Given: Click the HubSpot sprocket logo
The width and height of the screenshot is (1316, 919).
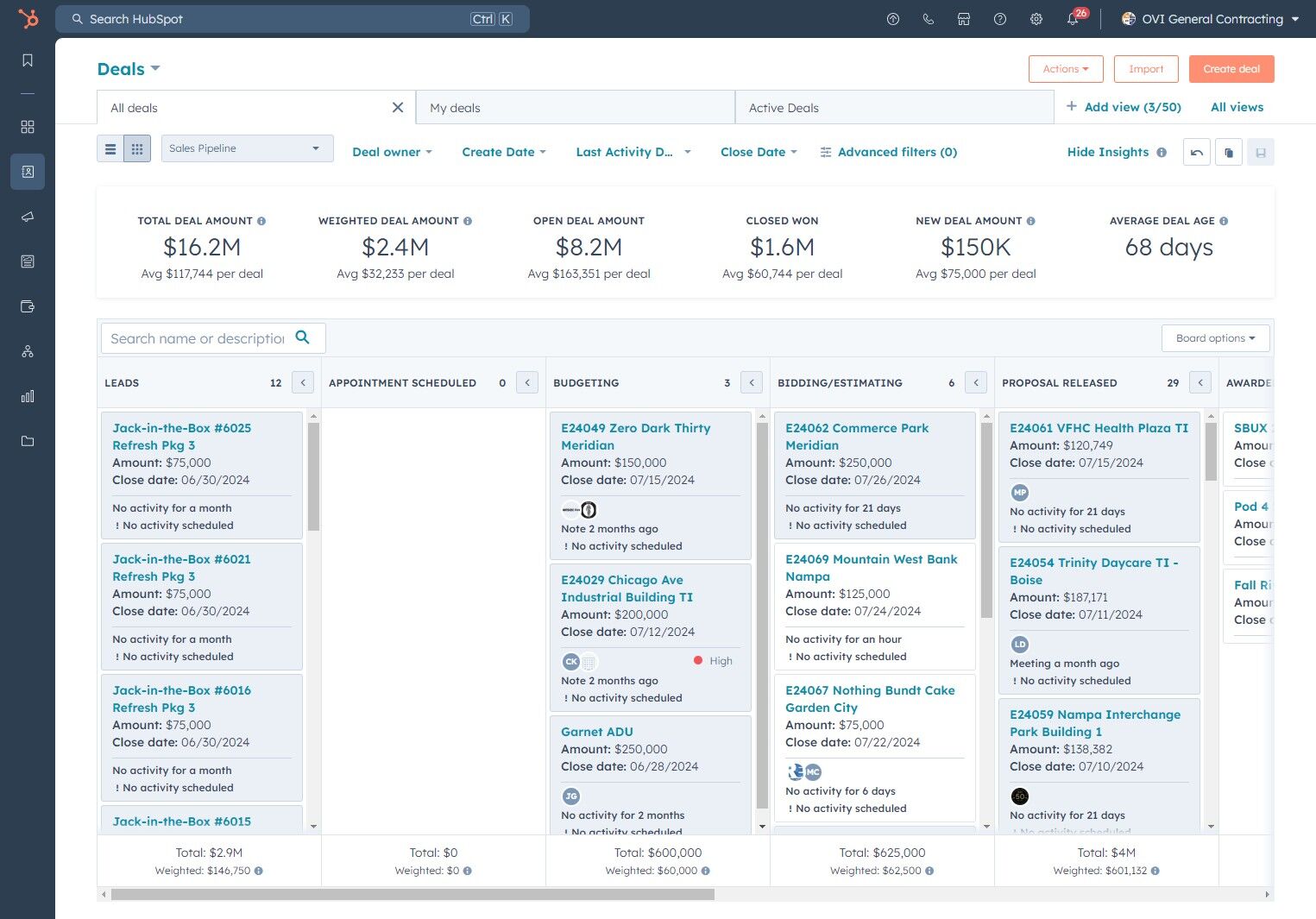Looking at the screenshot, I should 28,18.
